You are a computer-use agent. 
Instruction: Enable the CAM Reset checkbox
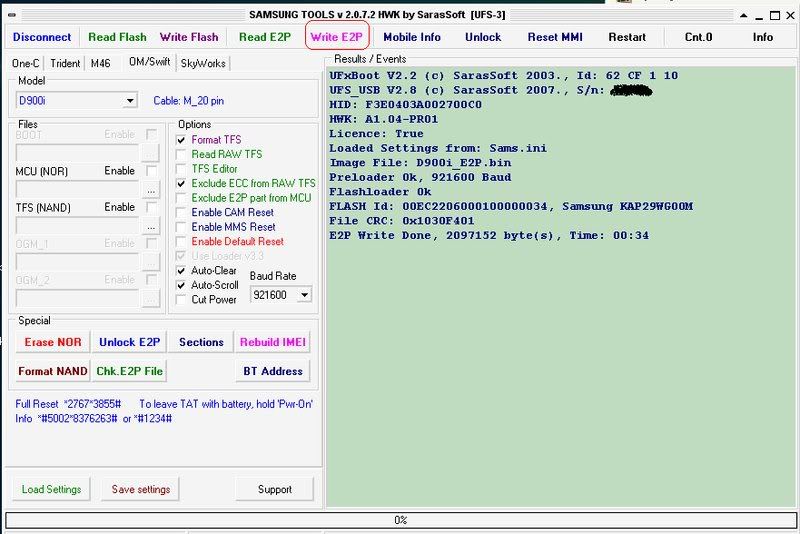(x=181, y=212)
